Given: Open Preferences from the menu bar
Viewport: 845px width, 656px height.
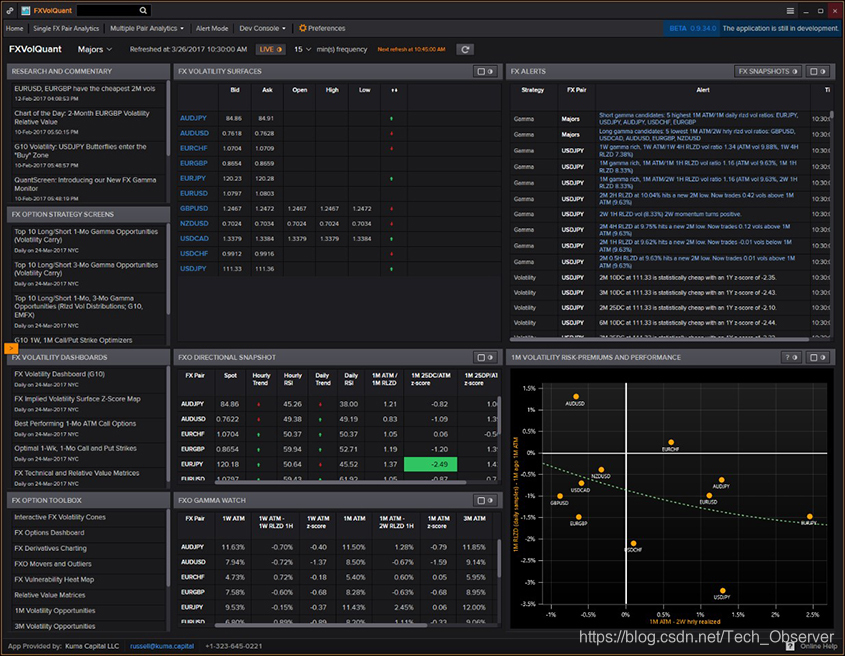Looking at the screenshot, I should [x=327, y=29].
